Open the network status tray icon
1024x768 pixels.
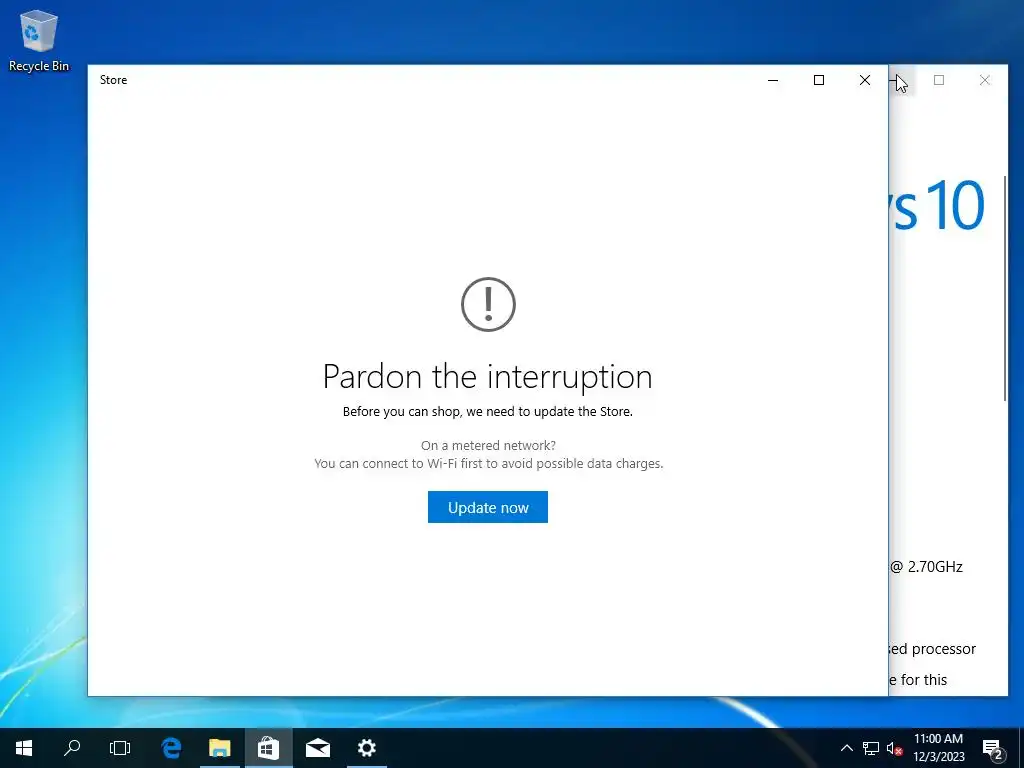[x=871, y=748]
